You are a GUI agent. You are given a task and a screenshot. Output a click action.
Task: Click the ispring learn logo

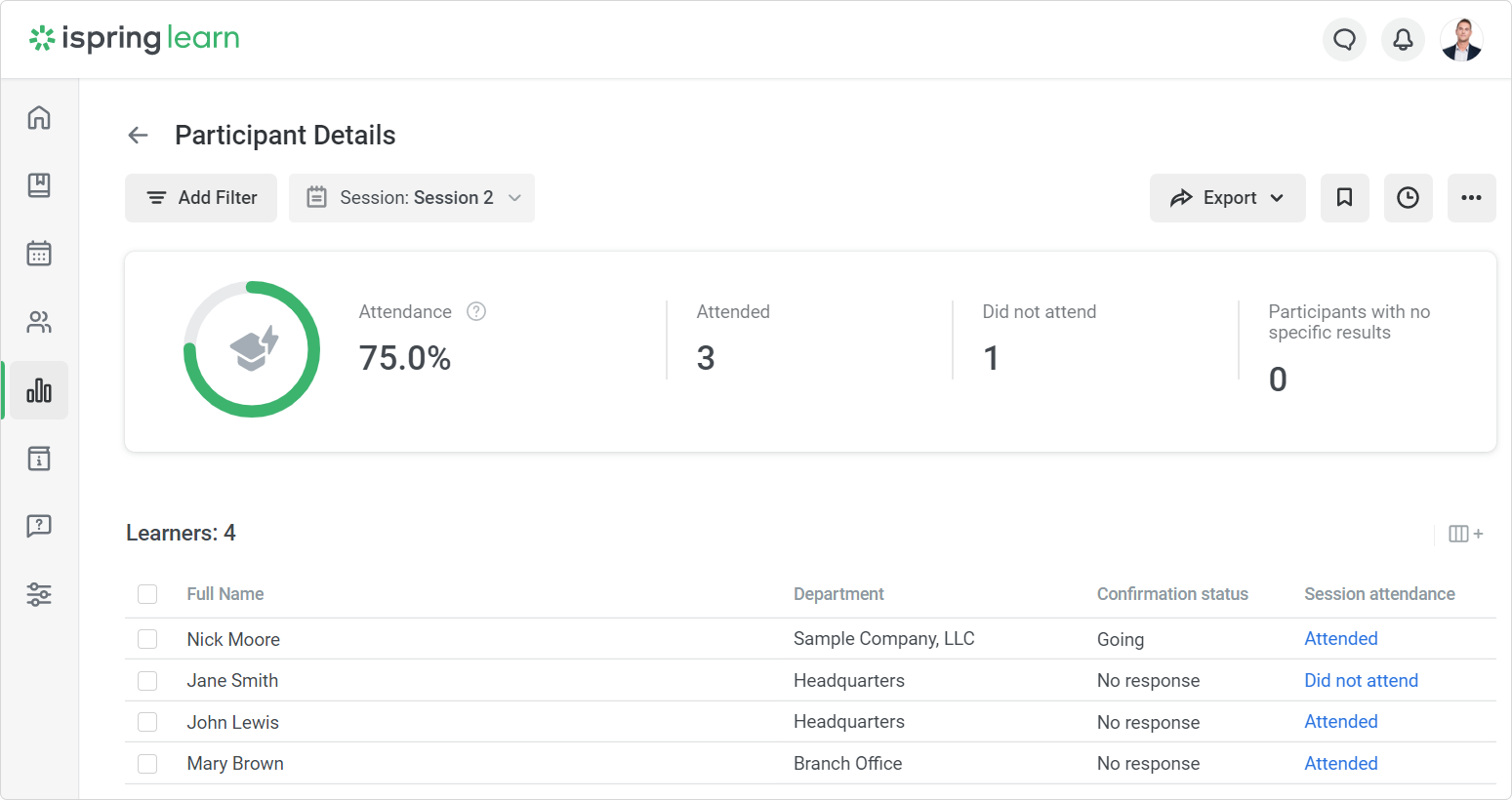click(x=135, y=38)
